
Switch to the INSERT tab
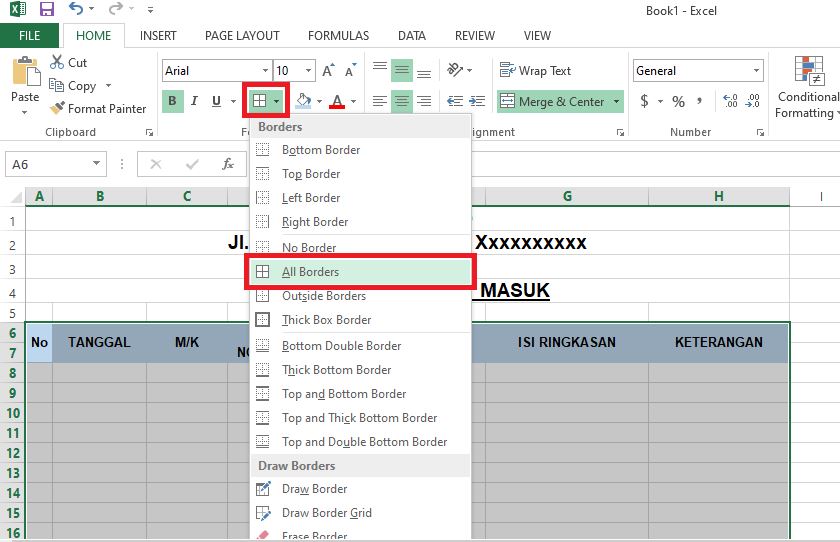point(158,36)
